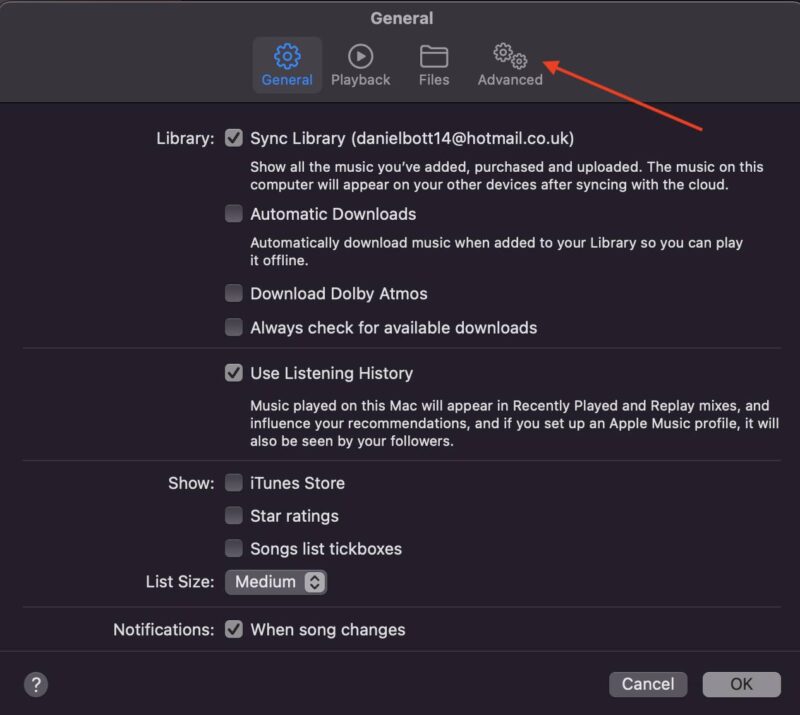Untick When song changes notifications
This screenshot has width=800, height=715.
coord(234,630)
